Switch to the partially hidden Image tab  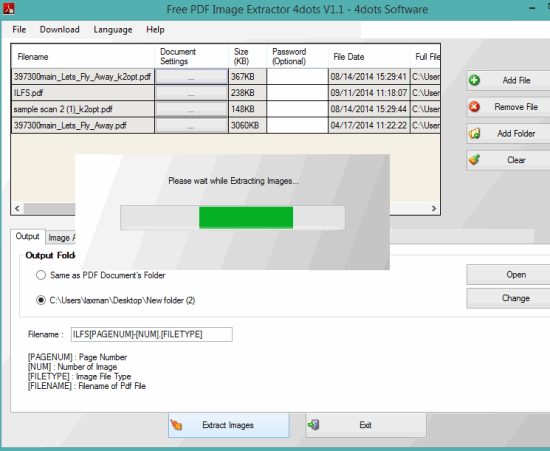click(x=61, y=238)
